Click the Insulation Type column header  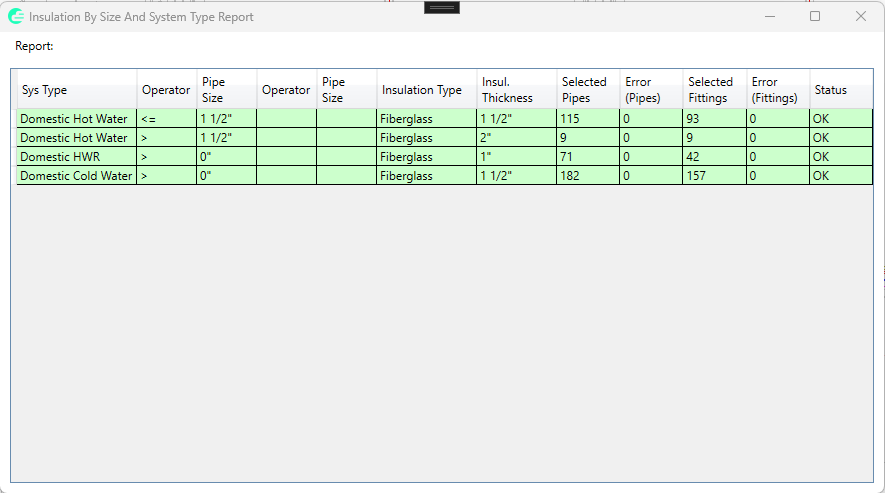tap(421, 90)
